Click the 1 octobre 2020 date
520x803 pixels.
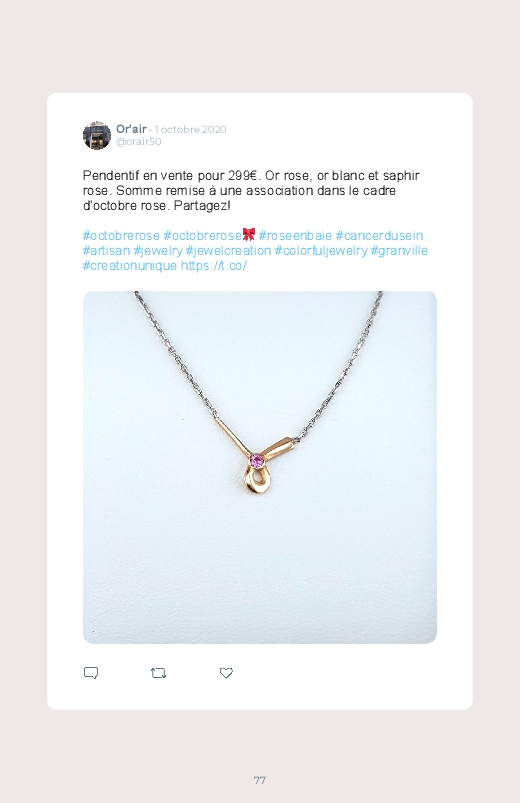pyautogui.click(x=190, y=129)
